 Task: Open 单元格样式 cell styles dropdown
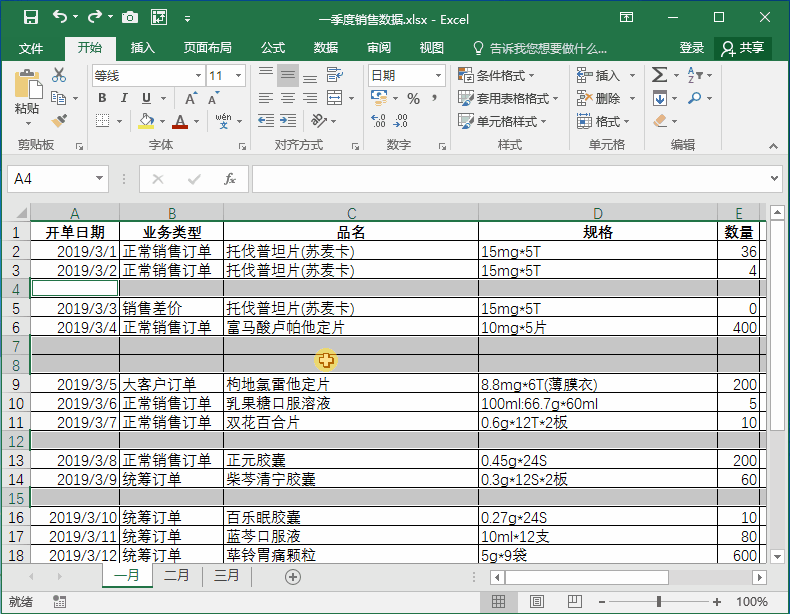click(502, 121)
